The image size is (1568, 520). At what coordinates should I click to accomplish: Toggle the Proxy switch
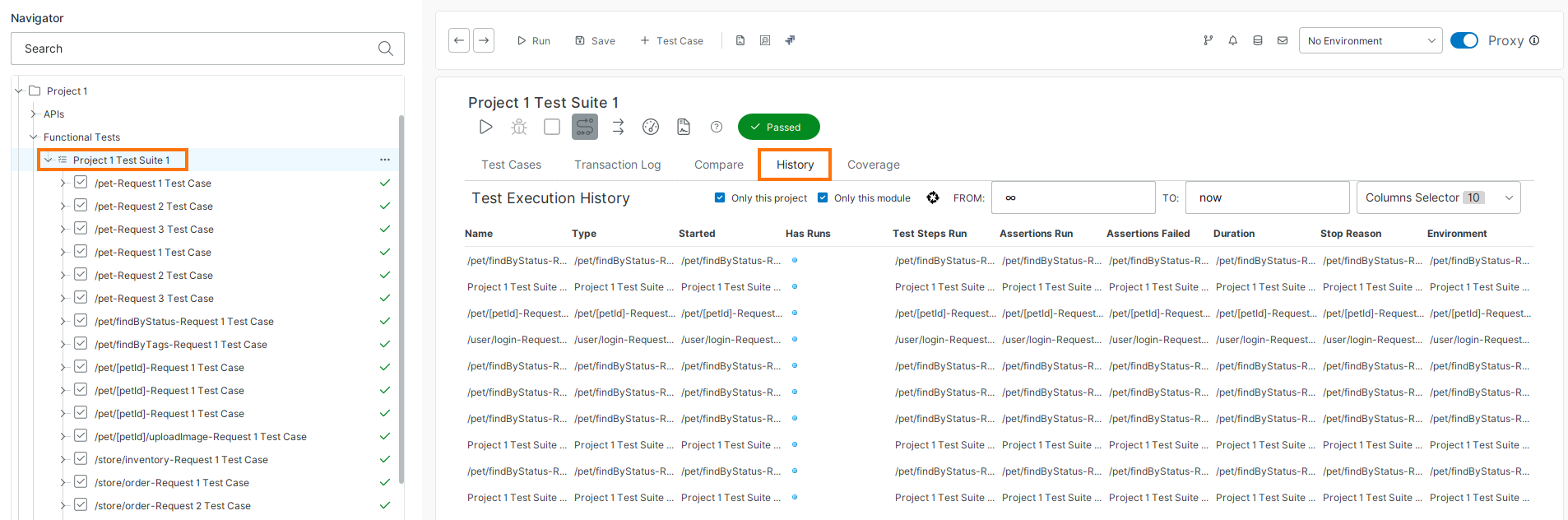[1464, 40]
